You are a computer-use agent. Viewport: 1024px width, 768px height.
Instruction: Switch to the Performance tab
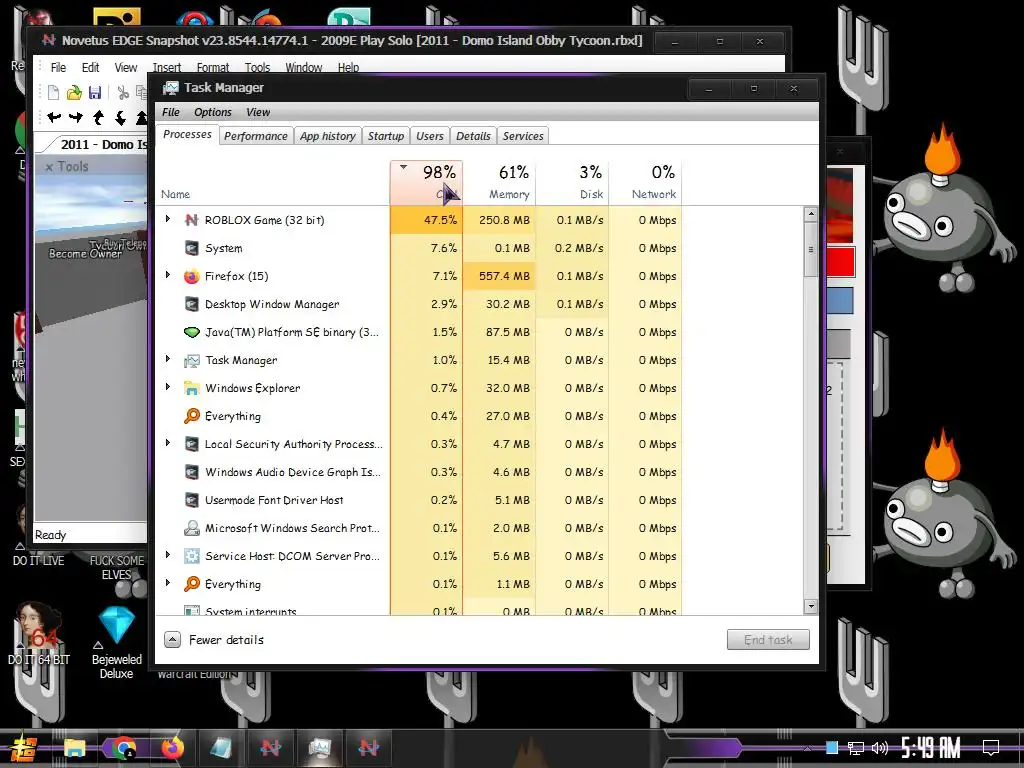coord(256,136)
